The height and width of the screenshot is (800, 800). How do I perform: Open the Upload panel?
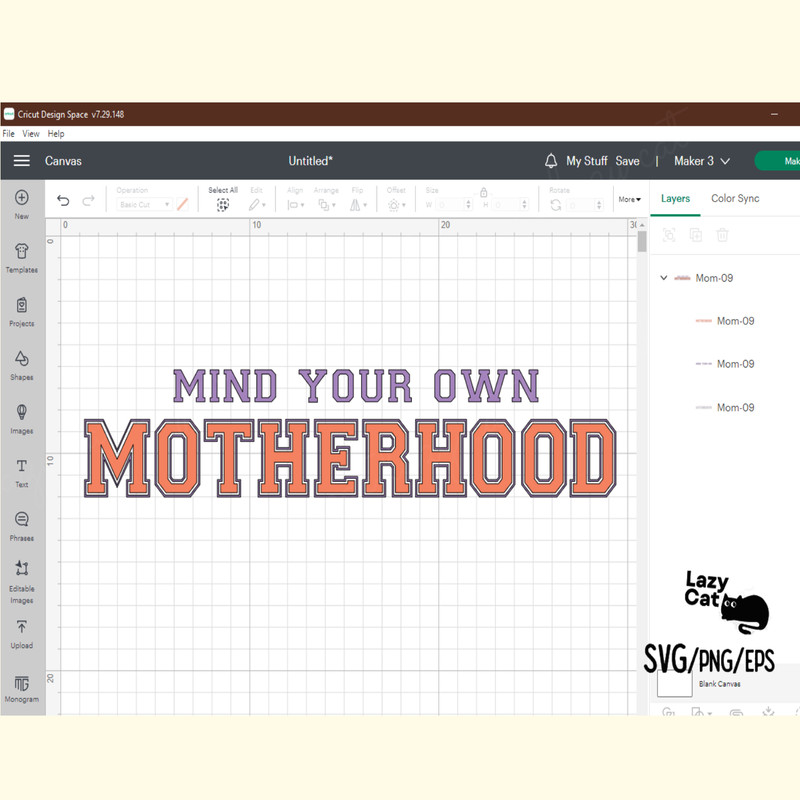click(x=21, y=632)
